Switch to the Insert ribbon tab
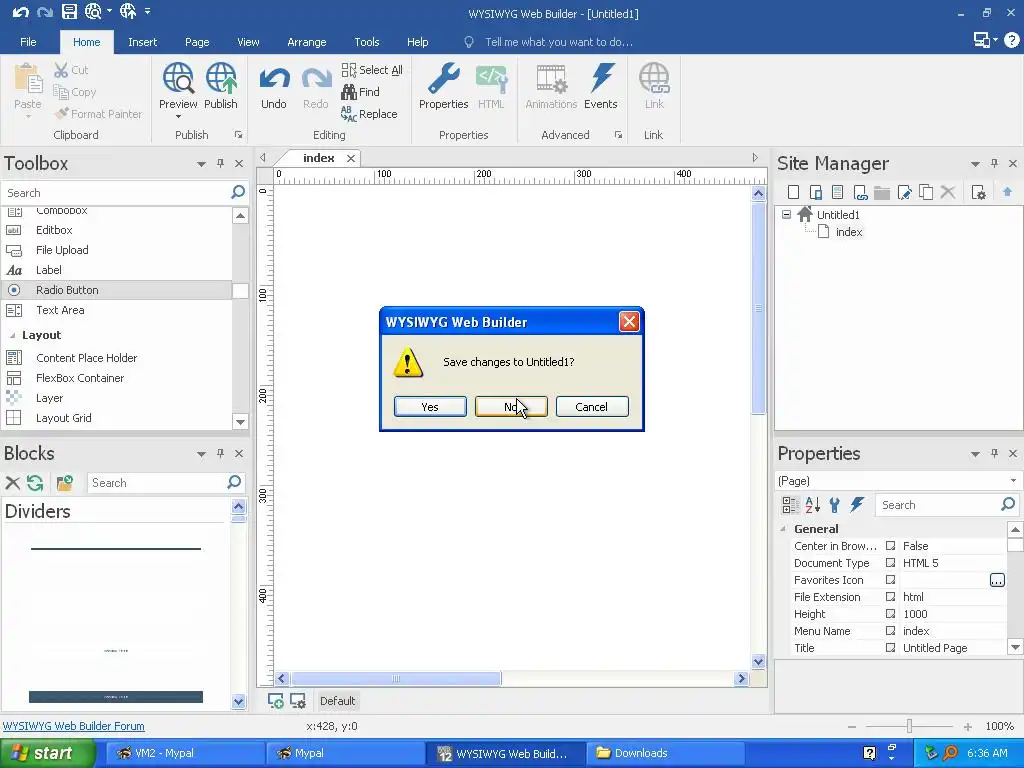The image size is (1024, 768). click(142, 42)
